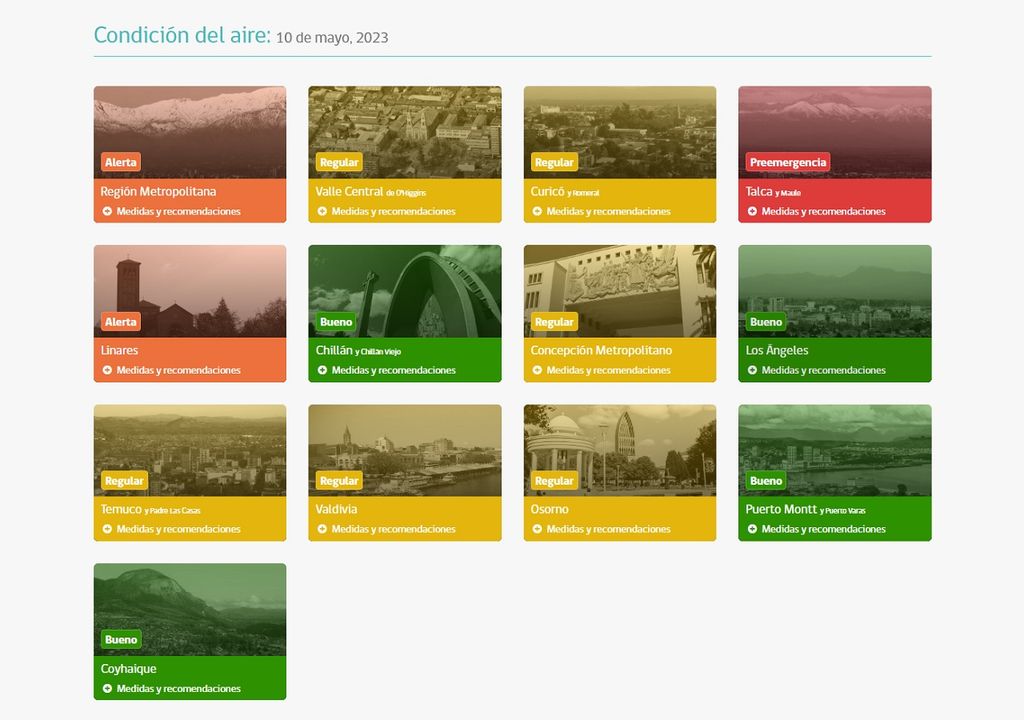The height and width of the screenshot is (720, 1024).
Task: Click the plus icon under Chillán
Action: pyautogui.click(x=322, y=370)
